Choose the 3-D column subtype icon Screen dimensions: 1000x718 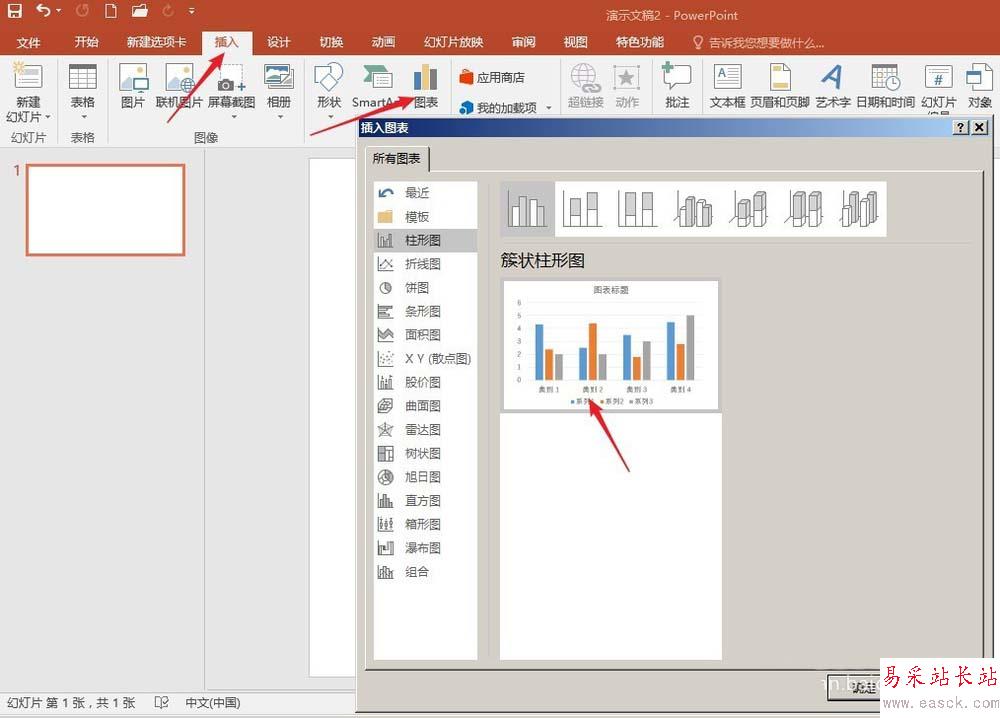click(x=859, y=209)
